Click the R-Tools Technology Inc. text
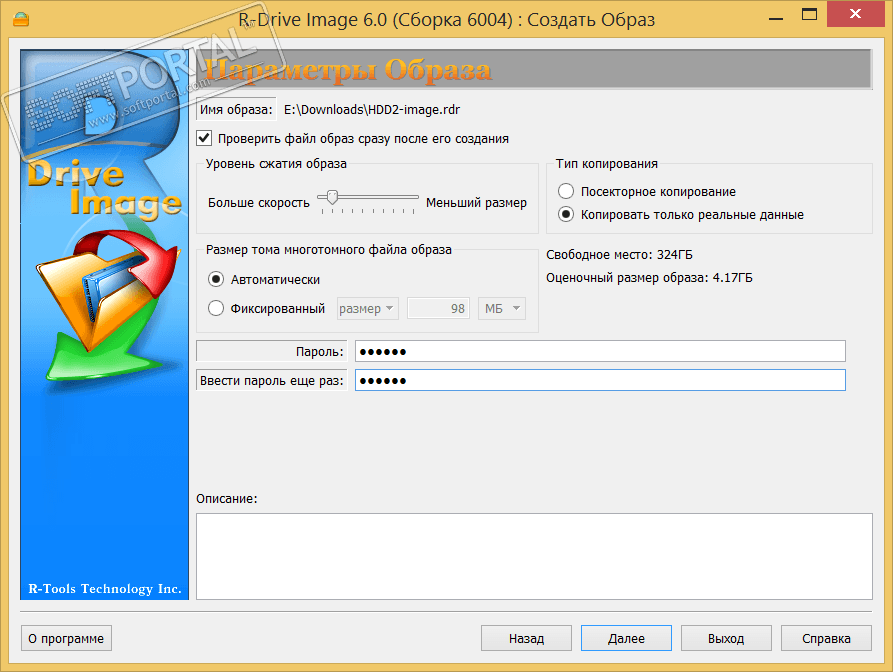The image size is (893, 672). (x=105, y=589)
